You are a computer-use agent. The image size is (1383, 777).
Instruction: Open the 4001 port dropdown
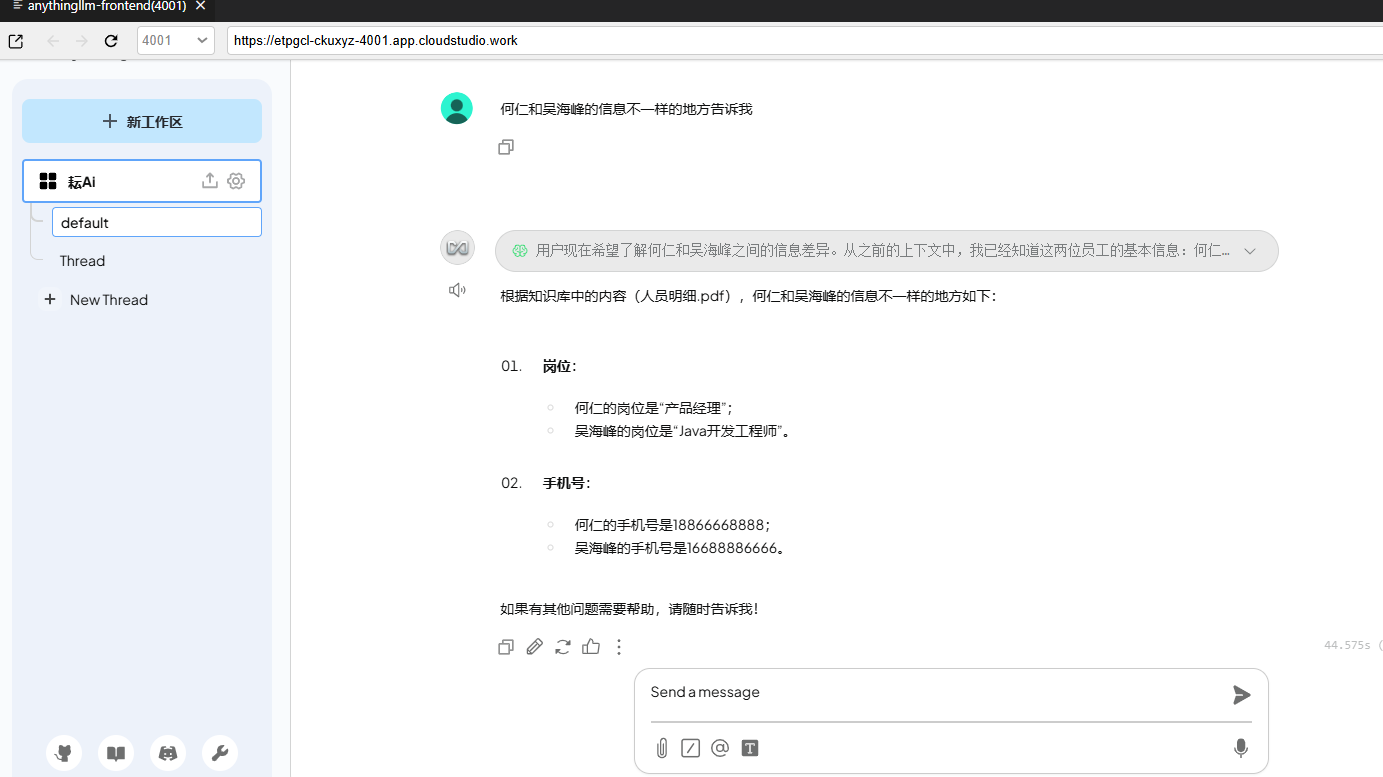[176, 41]
